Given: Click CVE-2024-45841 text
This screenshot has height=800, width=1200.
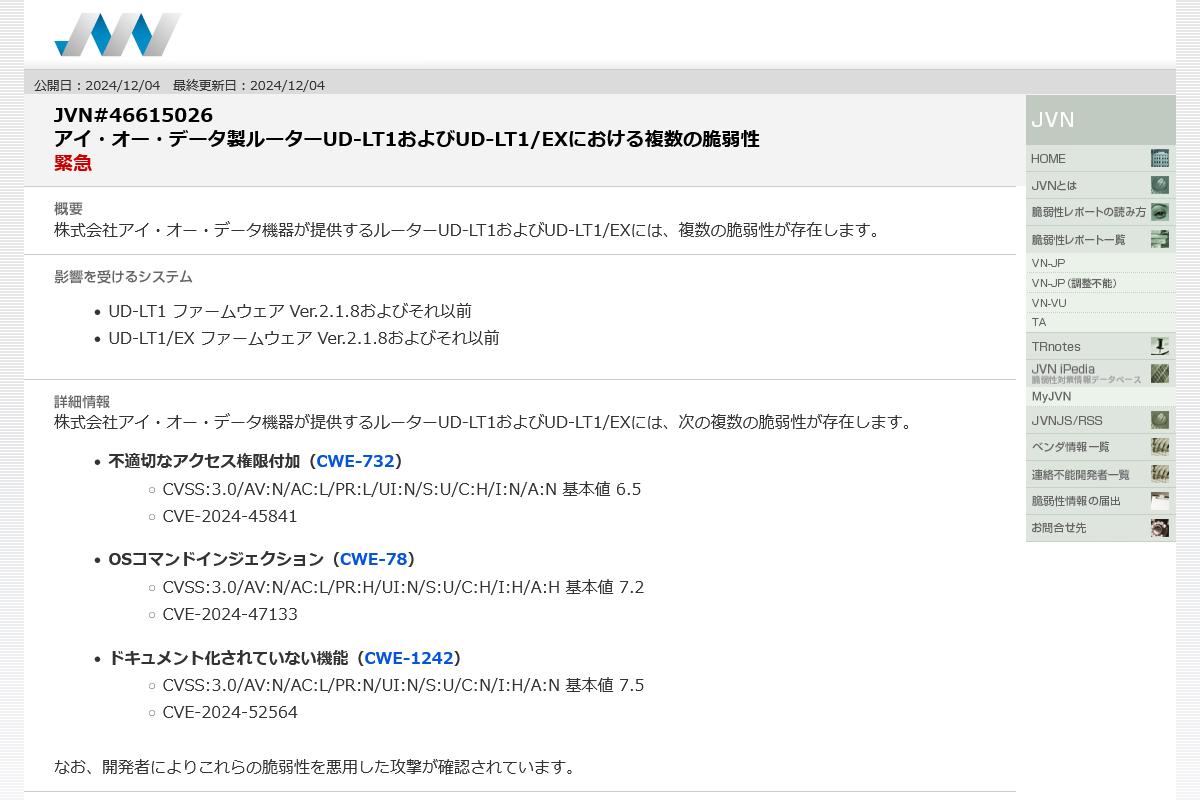Looking at the screenshot, I should tap(230, 516).
